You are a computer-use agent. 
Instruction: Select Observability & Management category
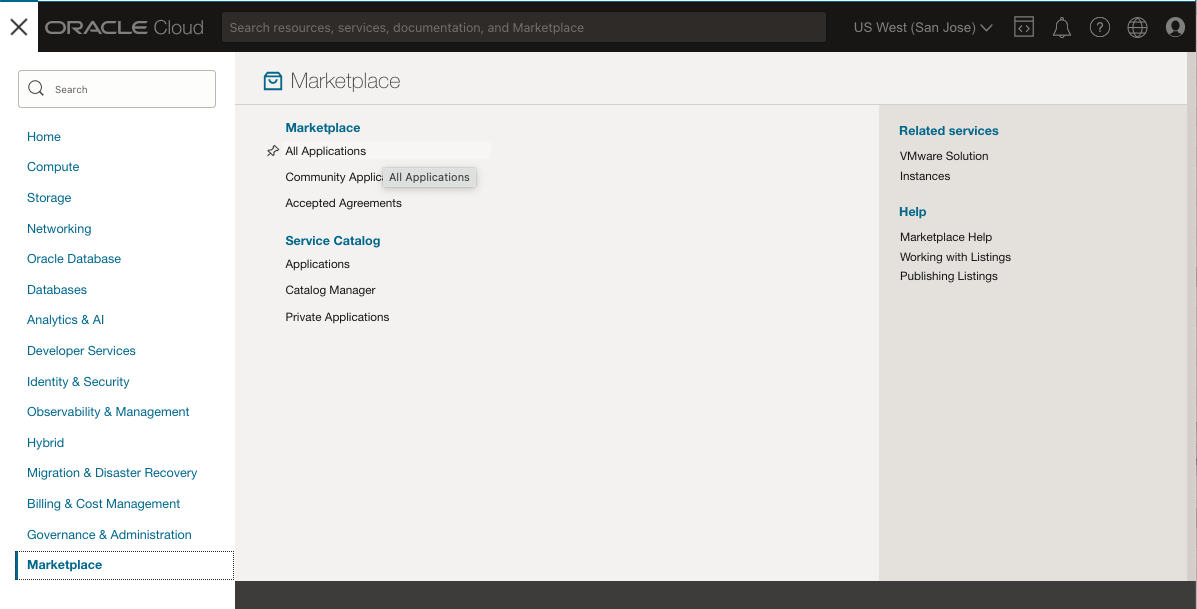tap(108, 412)
